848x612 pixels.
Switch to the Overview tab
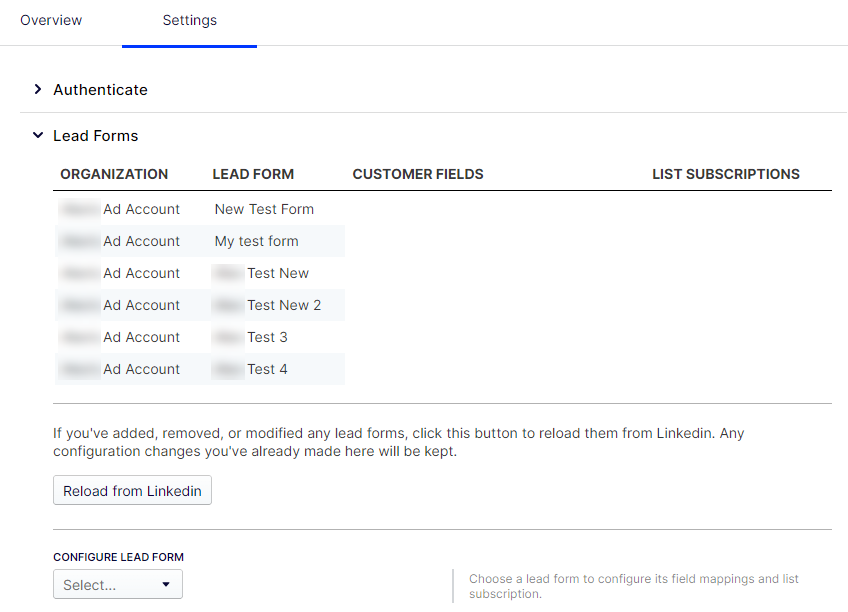point(51,20)
